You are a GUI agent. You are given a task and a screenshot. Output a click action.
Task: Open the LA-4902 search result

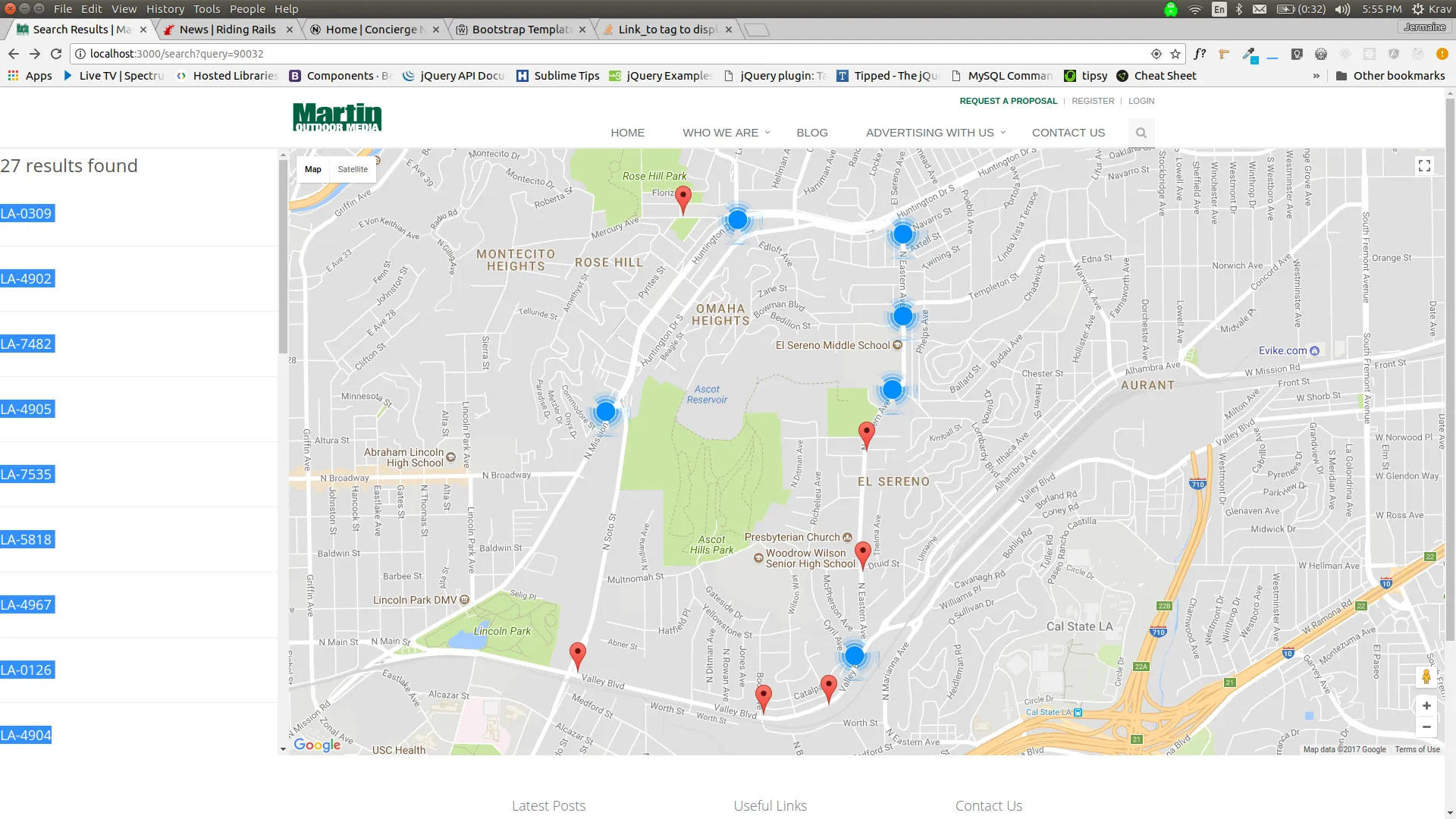point(27,278)
